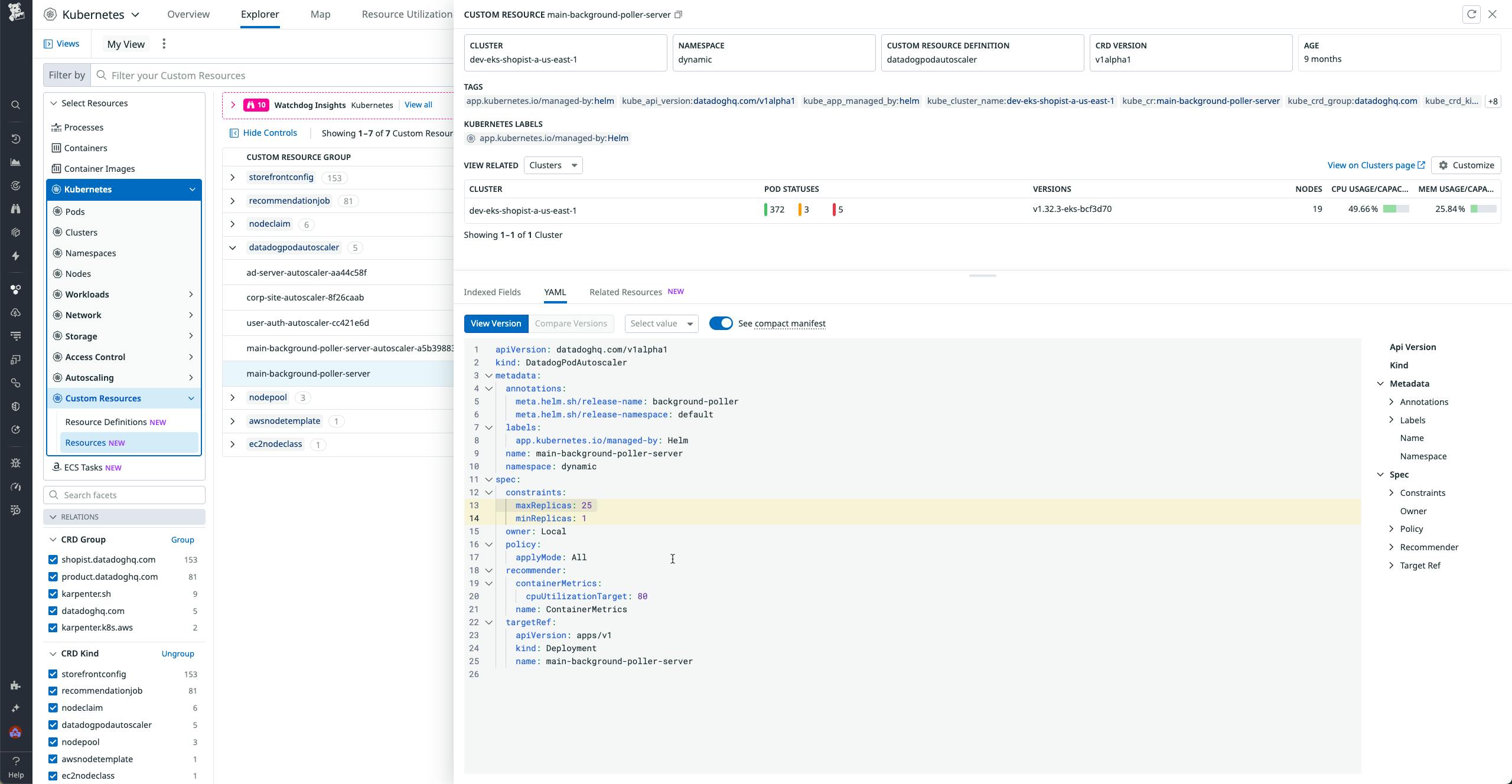Open Watchdog via the binoculars icon in sidebar
1512x784 pixels.
15,209
